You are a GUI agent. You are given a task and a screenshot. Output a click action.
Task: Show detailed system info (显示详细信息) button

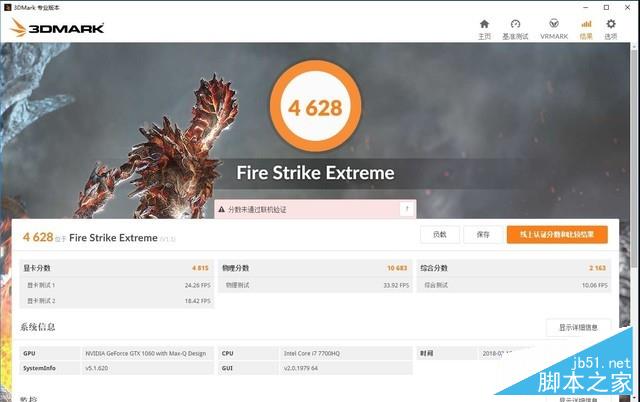(578, 327)
